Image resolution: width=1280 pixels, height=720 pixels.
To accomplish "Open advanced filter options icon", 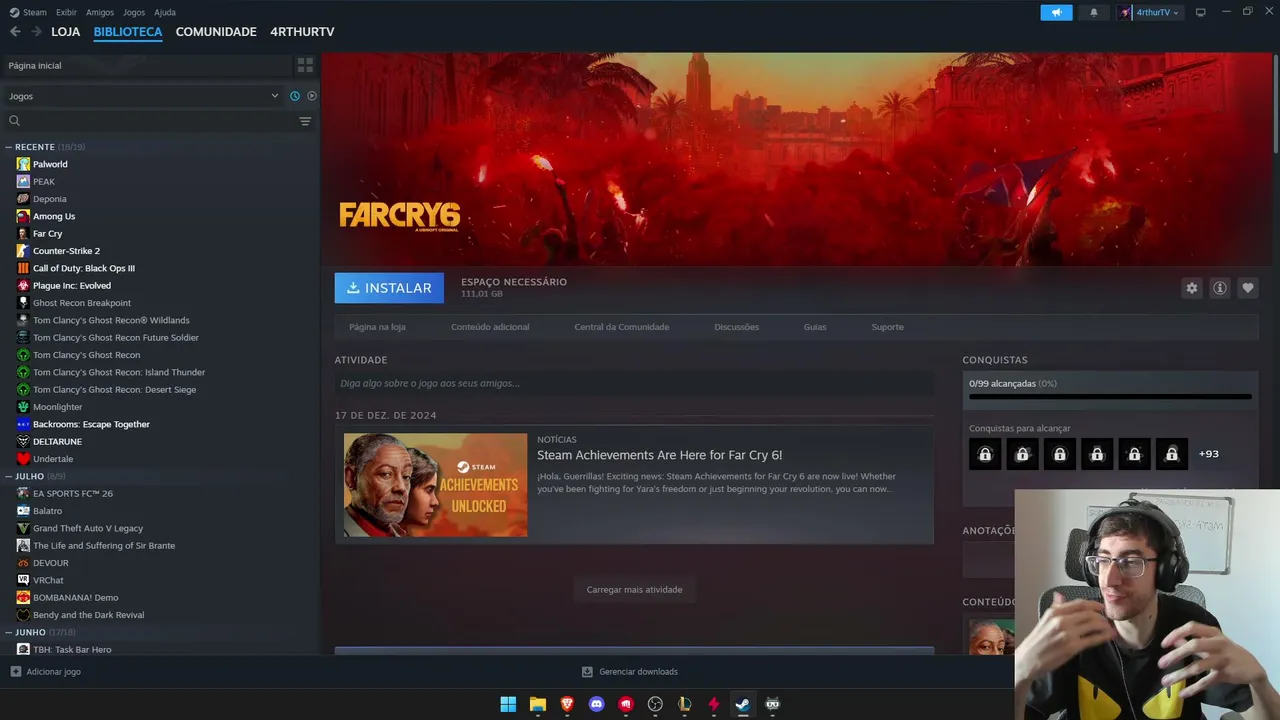I will tap(305, 121).
